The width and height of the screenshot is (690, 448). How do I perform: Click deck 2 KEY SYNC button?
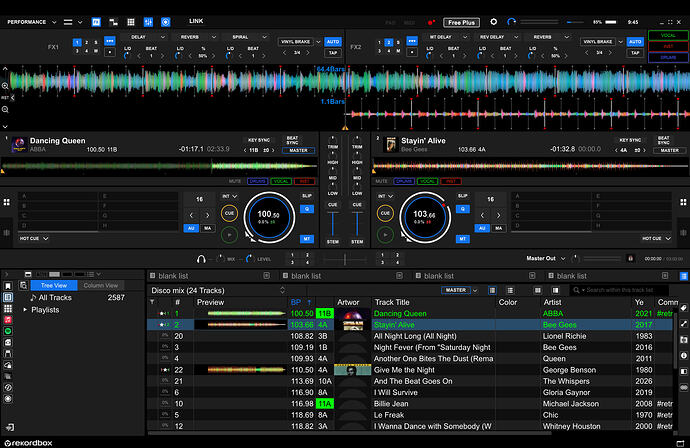tap(630, 140)
